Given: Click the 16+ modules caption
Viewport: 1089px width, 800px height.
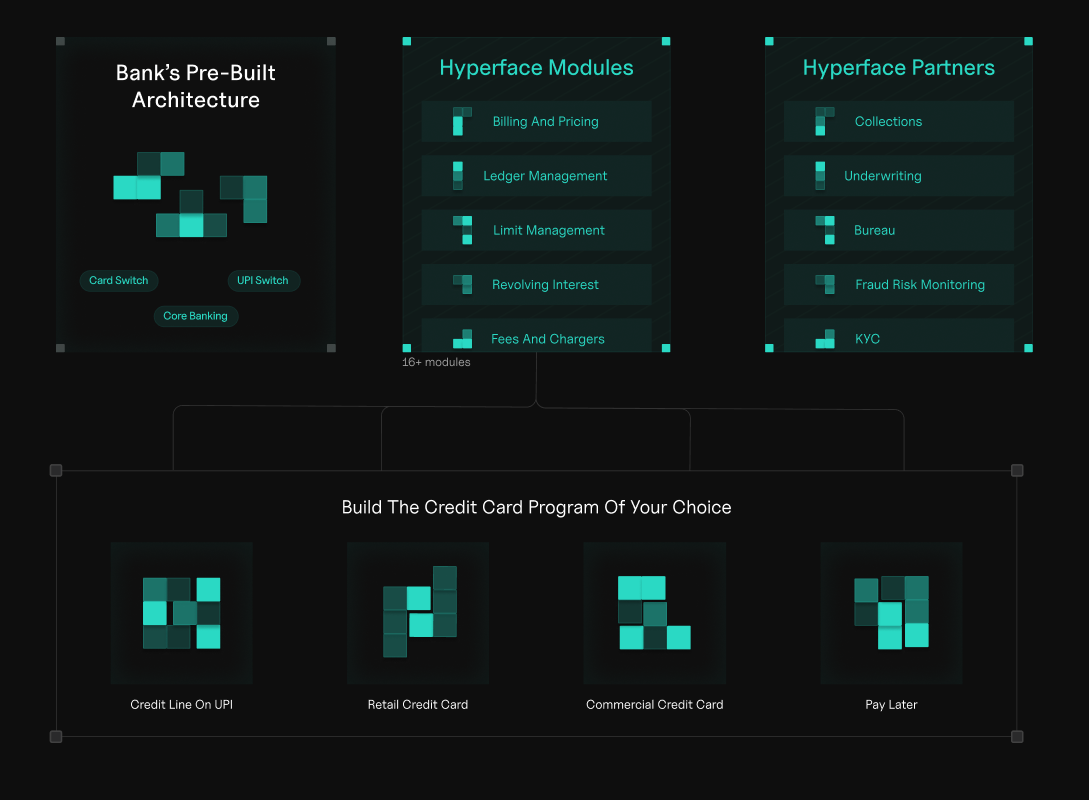Looking at the screenshot, I should pos(436,362).
